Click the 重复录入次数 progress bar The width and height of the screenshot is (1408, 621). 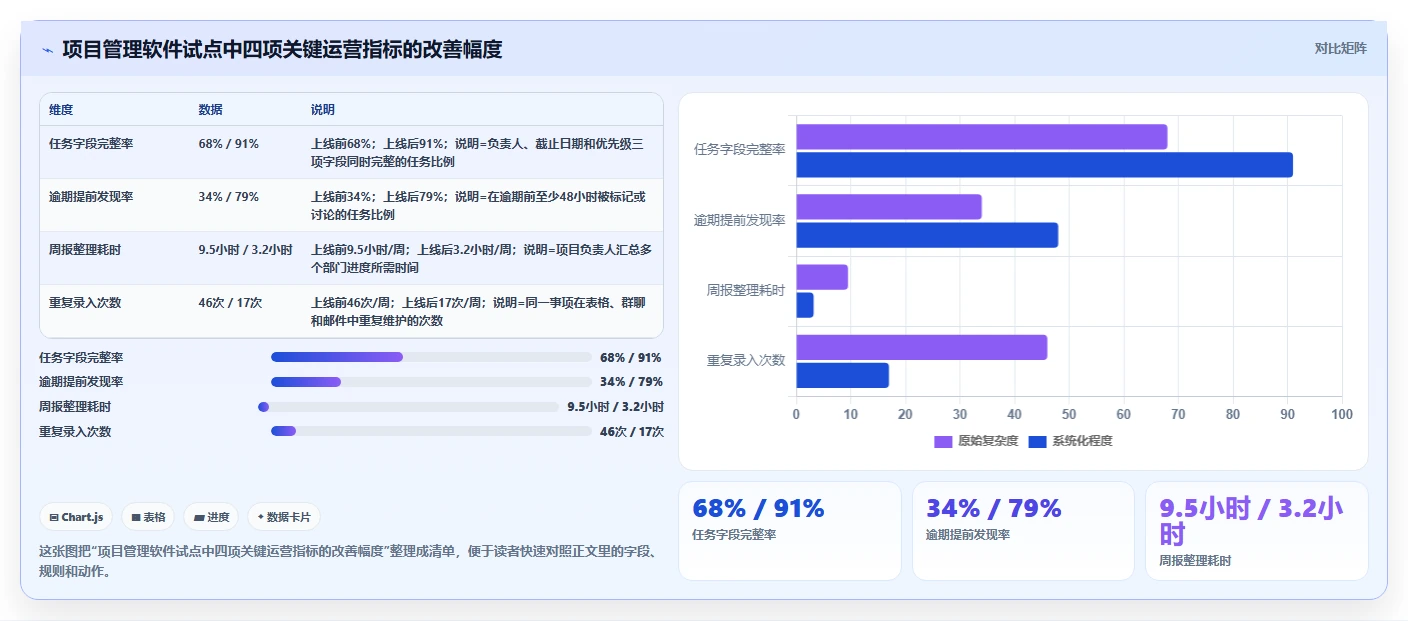431,431
